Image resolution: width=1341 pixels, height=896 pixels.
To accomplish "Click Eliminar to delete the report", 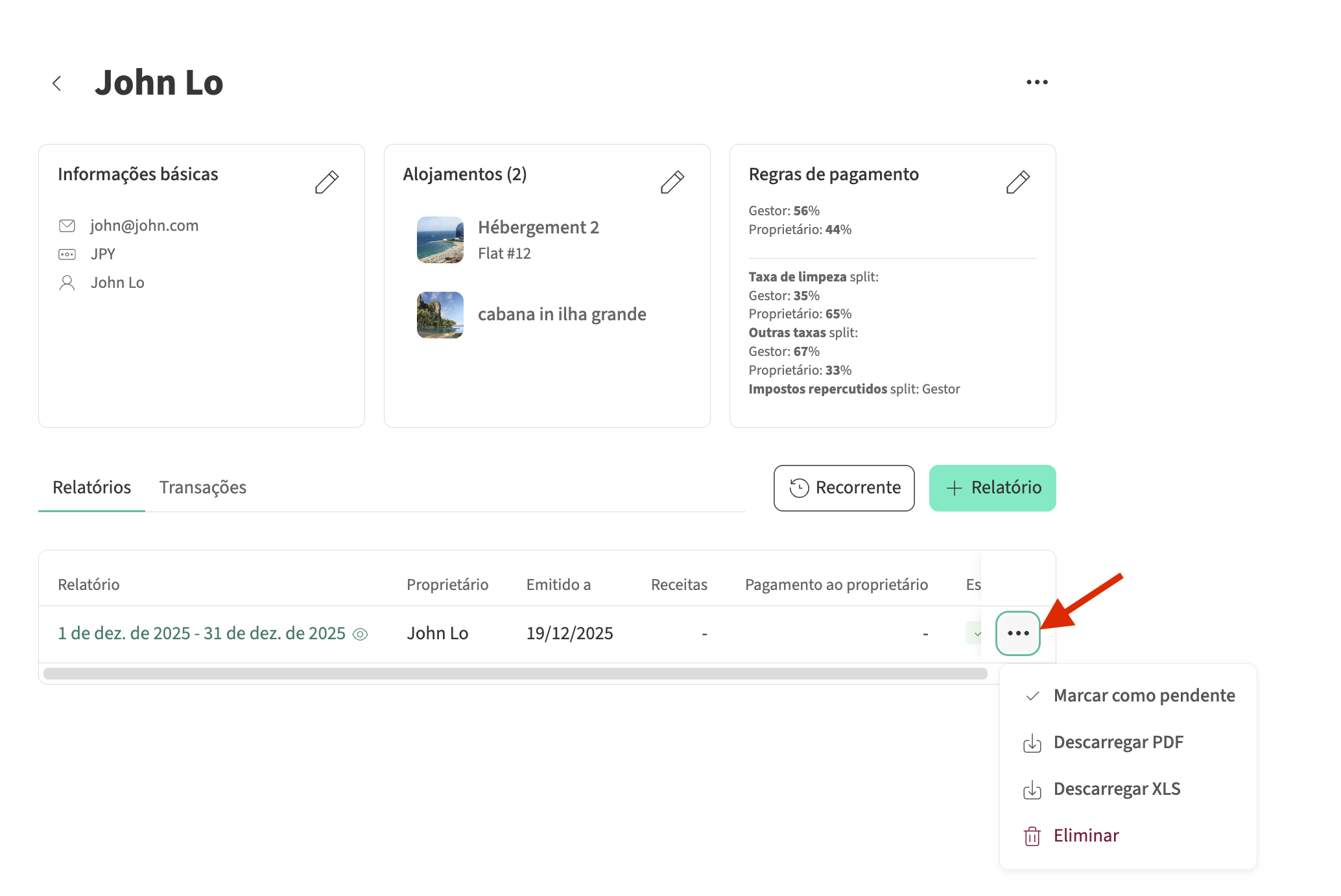I will (1086, 836).
